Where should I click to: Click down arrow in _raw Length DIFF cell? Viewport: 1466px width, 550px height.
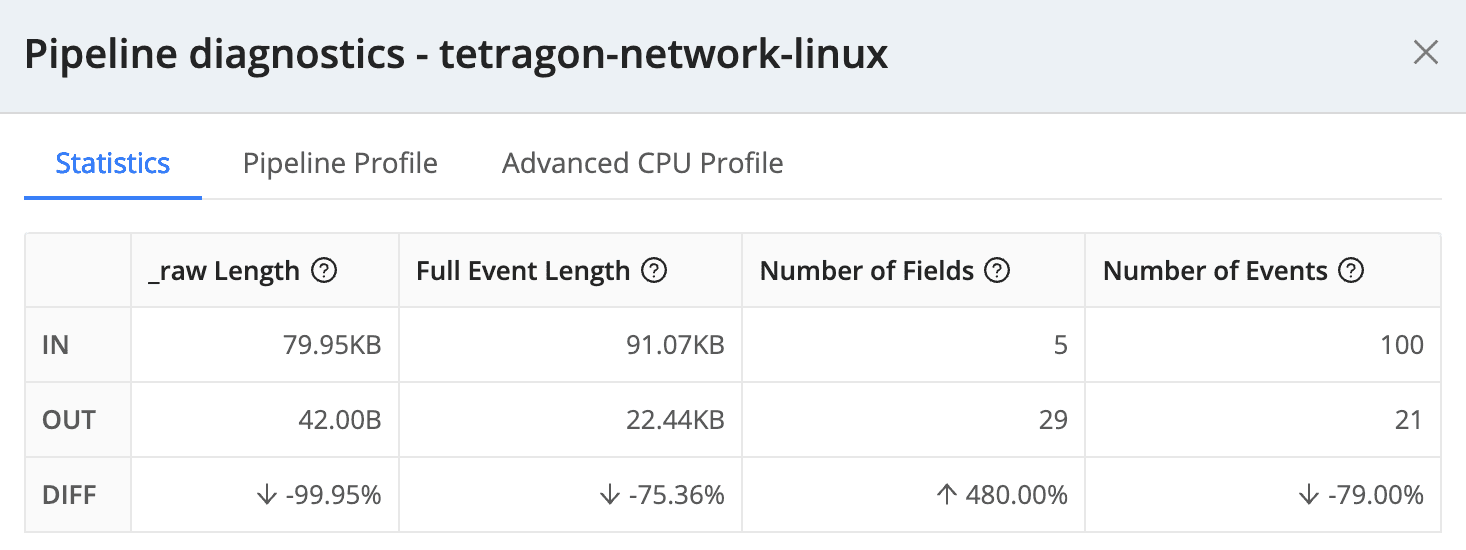tap(265, 495)
